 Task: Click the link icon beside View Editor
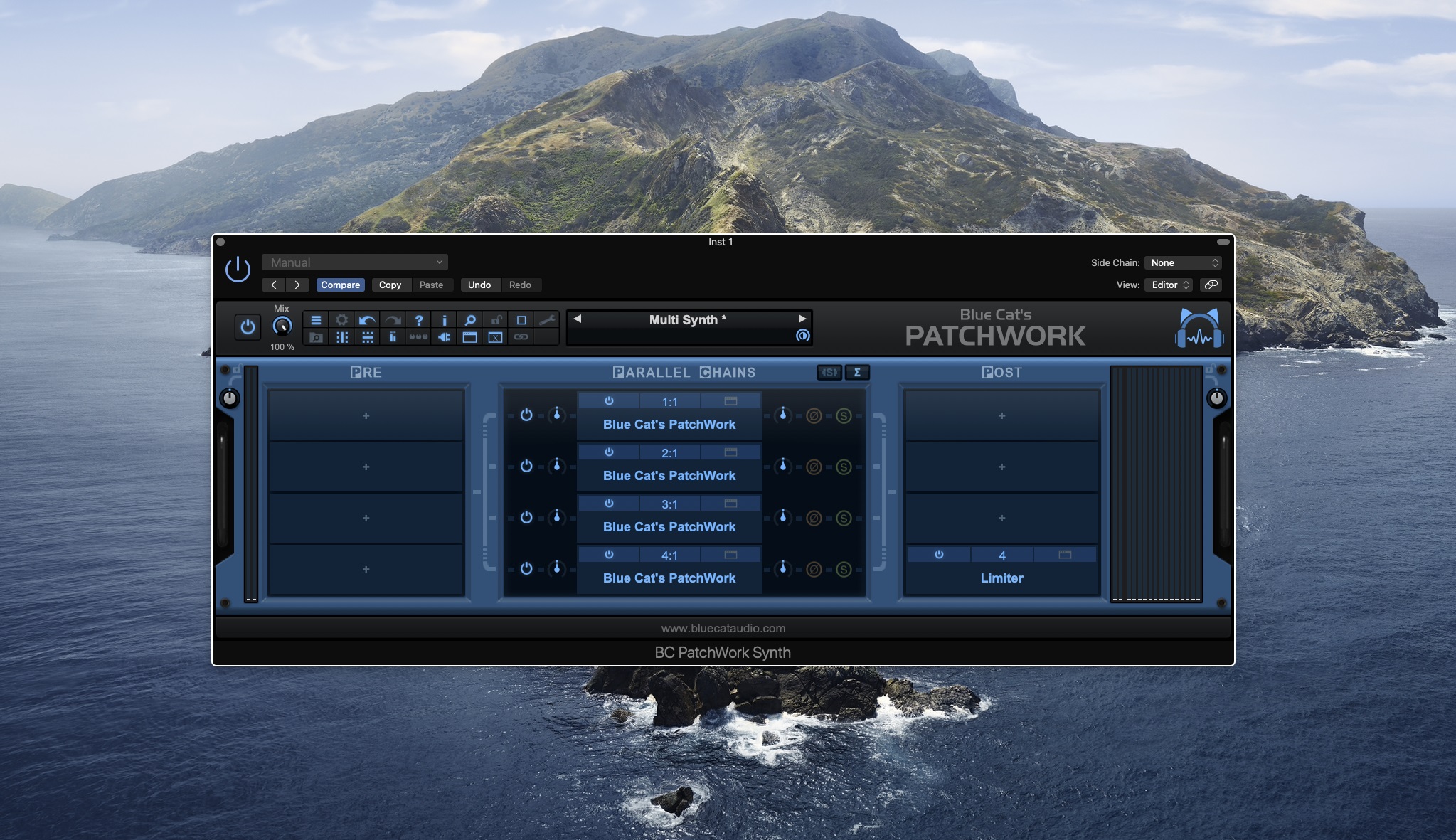pos(1211,285)
